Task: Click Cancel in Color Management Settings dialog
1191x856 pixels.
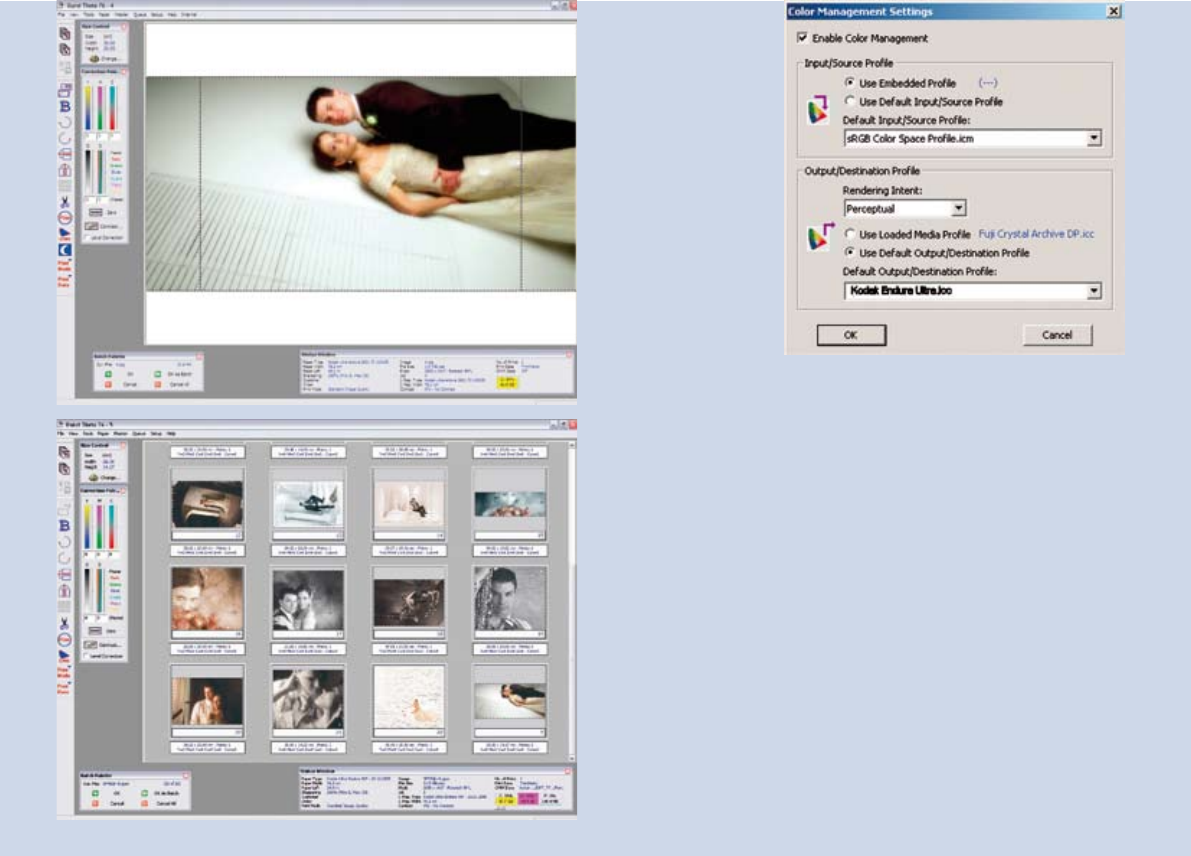Action: (x=1057, y=335)
